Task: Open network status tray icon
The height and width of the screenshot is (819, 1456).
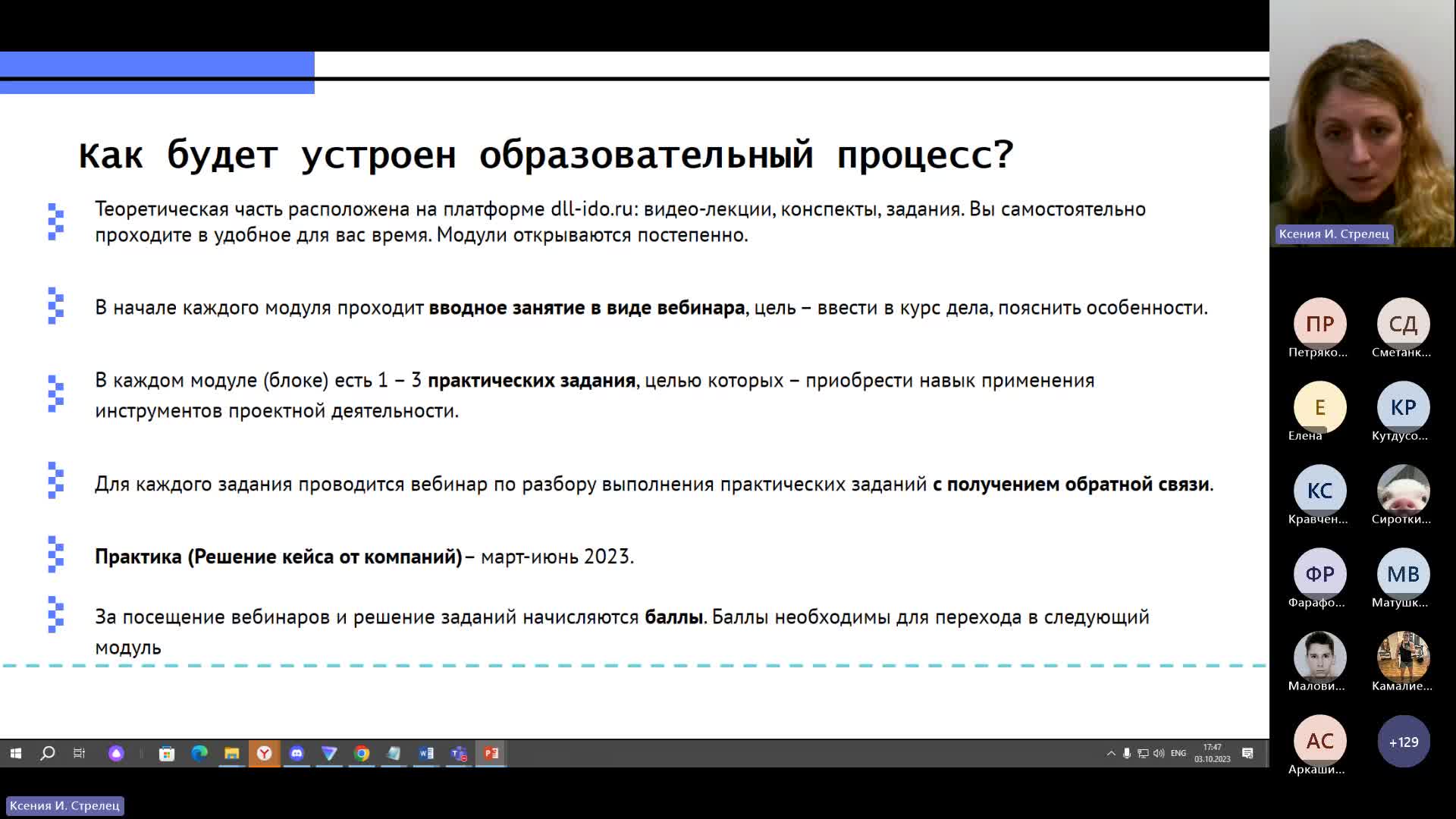Action: click(x=1143, y=753)
